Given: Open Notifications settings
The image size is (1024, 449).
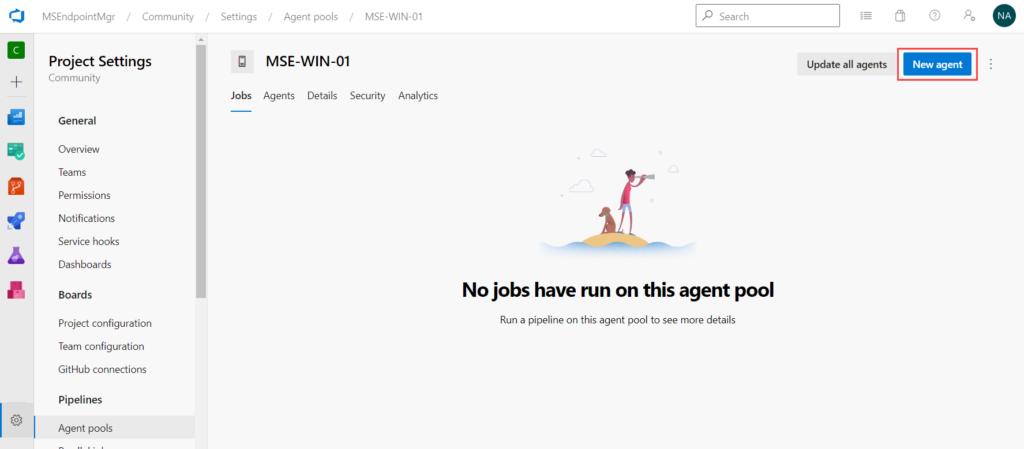Looking at the screenshot, I should (86, 218).
